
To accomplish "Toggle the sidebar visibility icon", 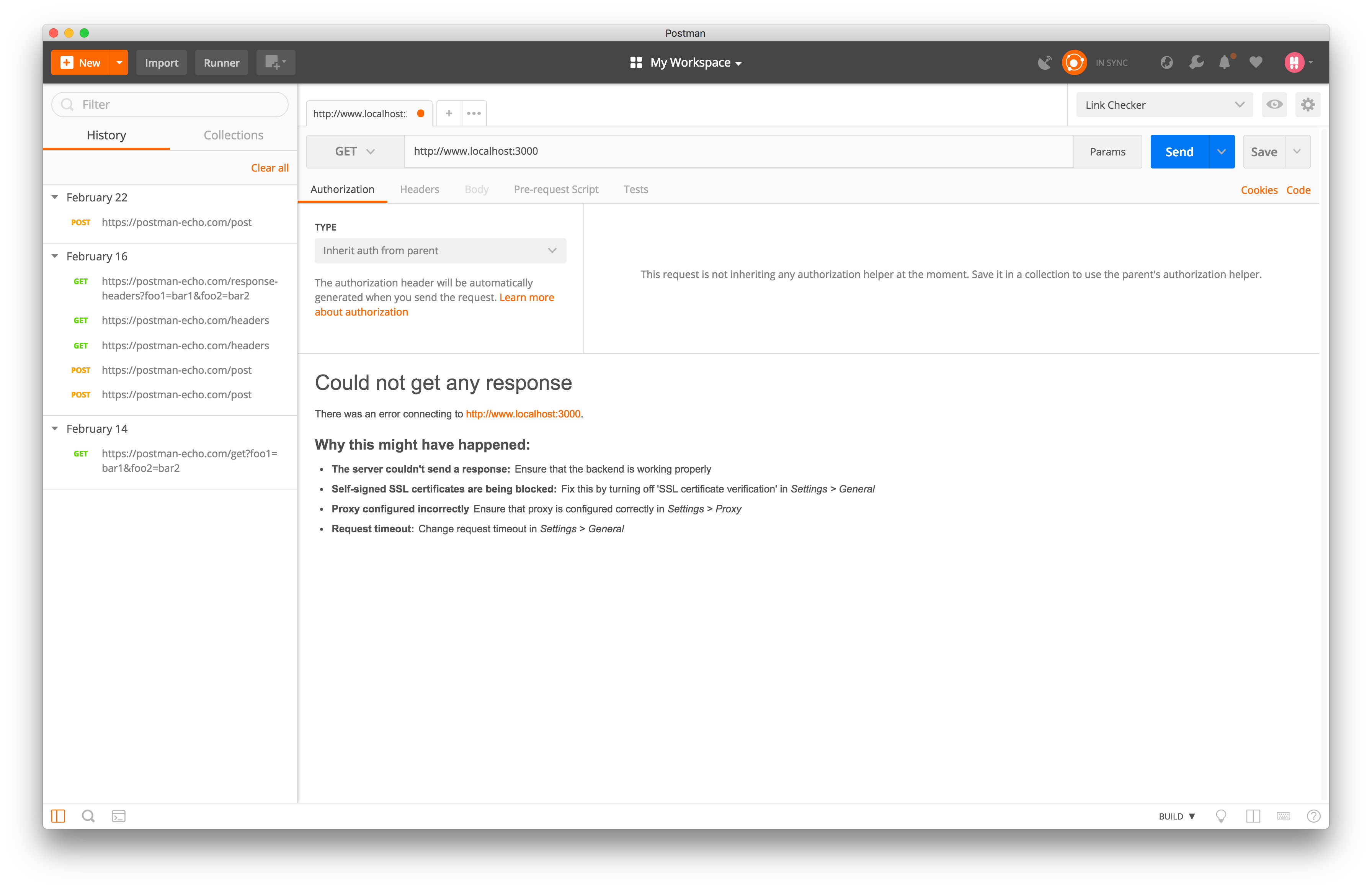I will click(58, 816).
